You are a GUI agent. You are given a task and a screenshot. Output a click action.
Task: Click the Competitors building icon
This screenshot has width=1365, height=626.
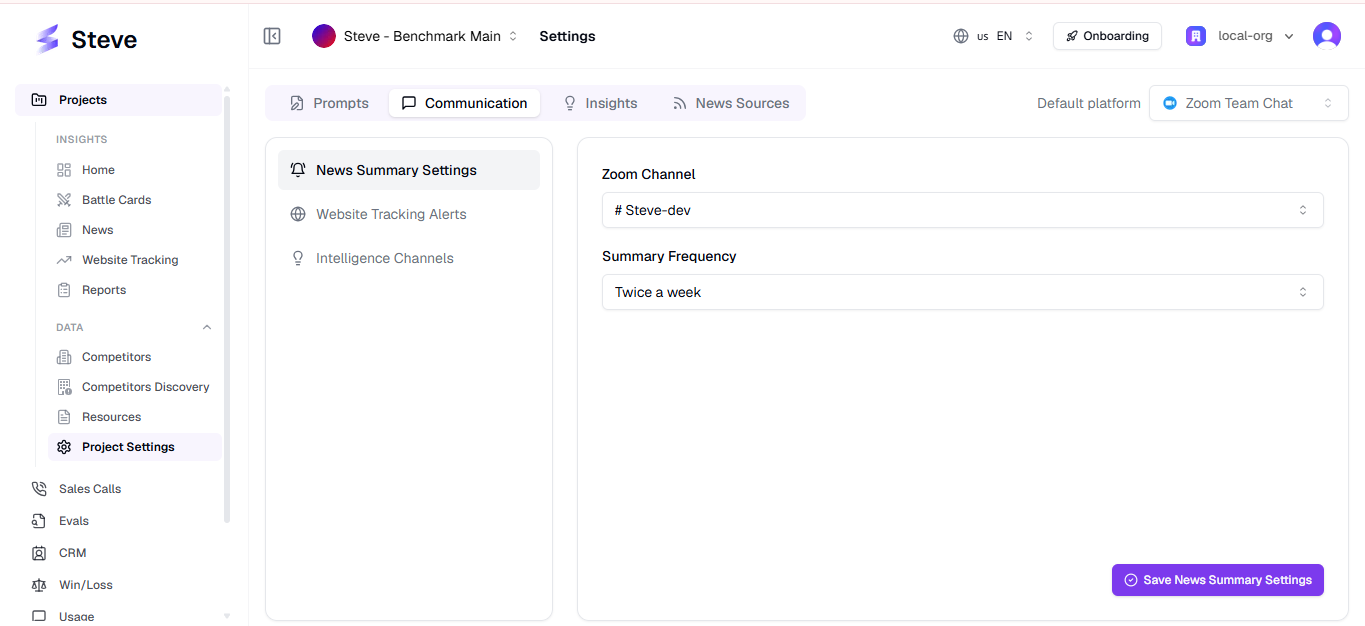pyautogui.click(x=64, y=357)
